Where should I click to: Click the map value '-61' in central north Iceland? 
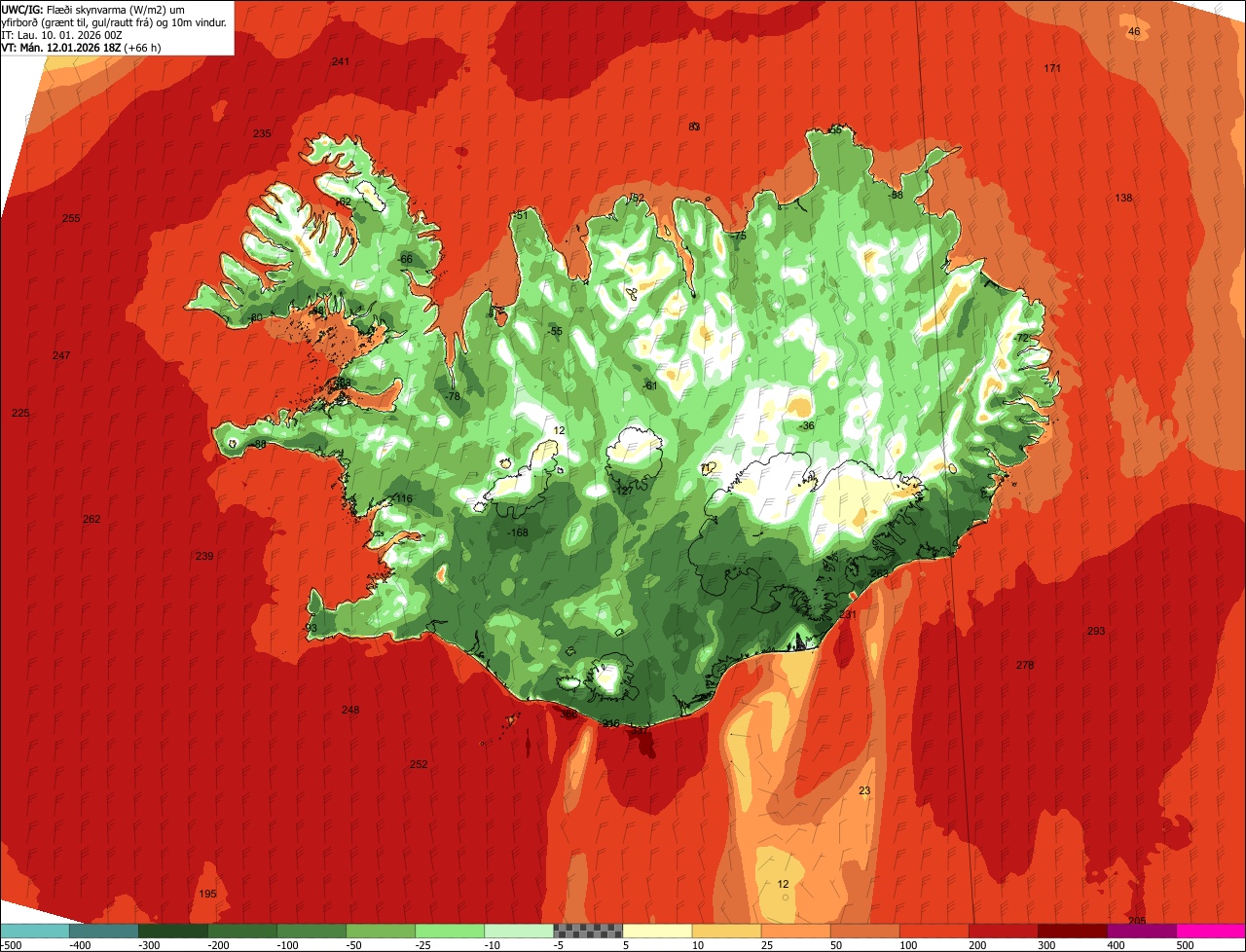click(x=651, y=385)
